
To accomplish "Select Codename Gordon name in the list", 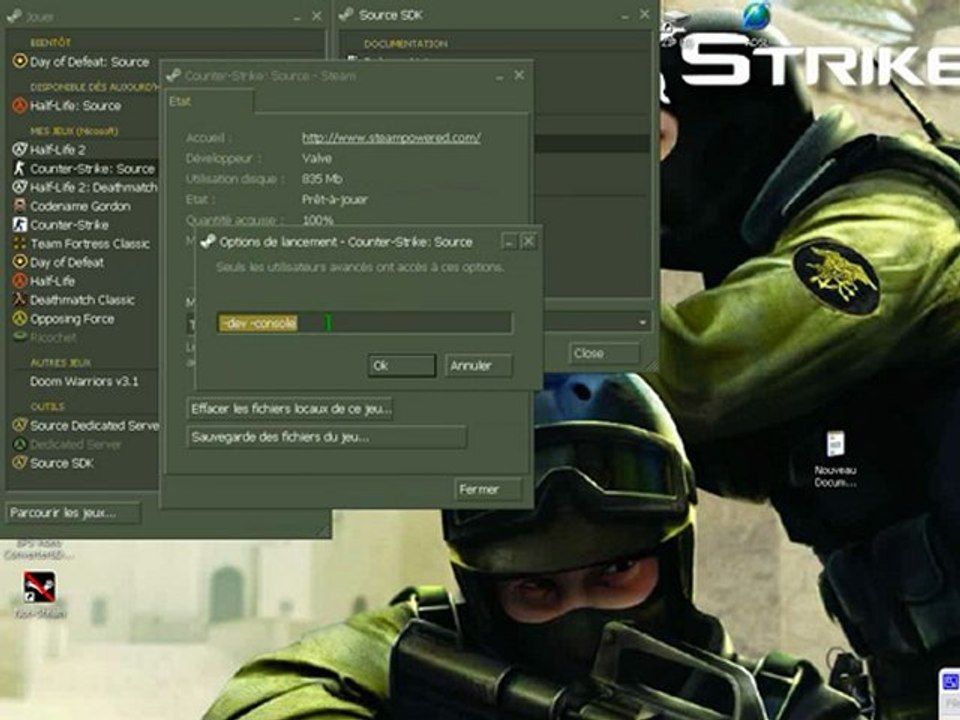I will click(x=80, y=206).
